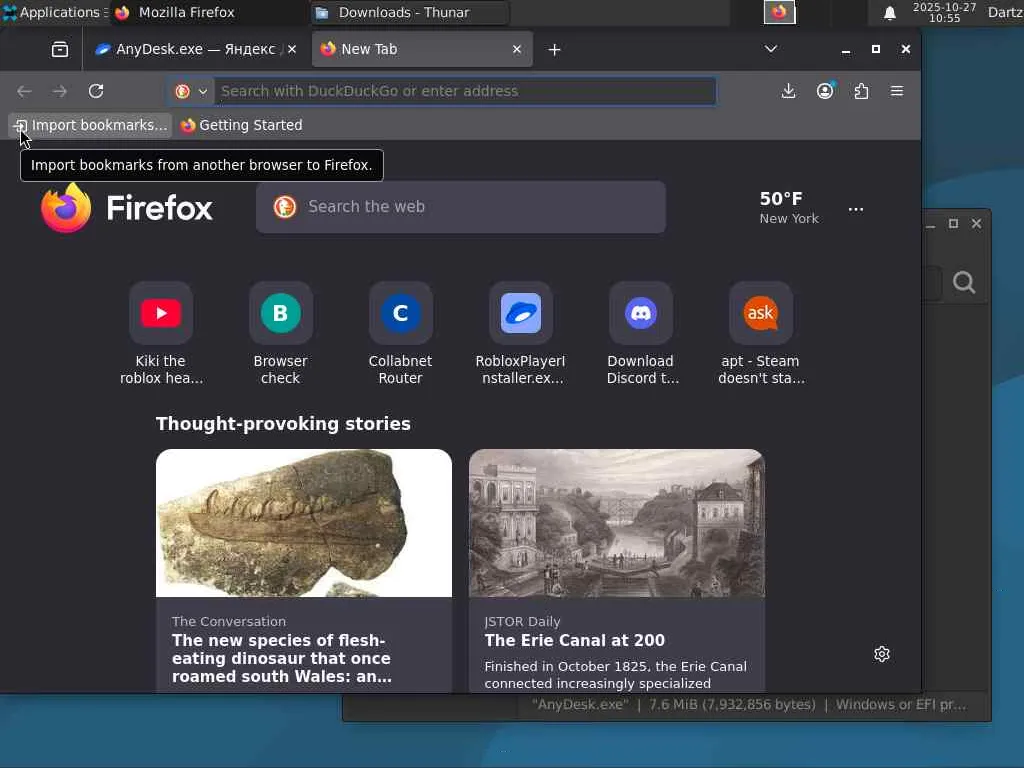The height and width of the screenshot is (768, 1024).
Task: Click the Firefox tray icon in the top panel
Action: (779, 12)
